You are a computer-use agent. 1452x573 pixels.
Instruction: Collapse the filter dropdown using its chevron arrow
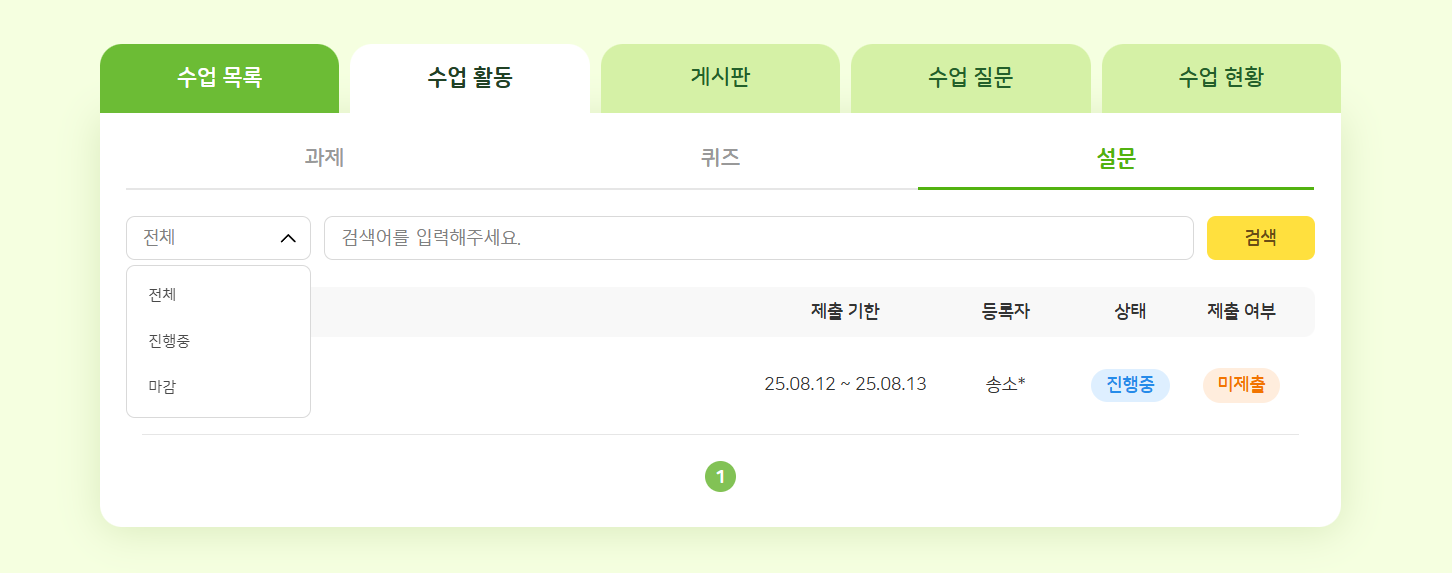288,238
